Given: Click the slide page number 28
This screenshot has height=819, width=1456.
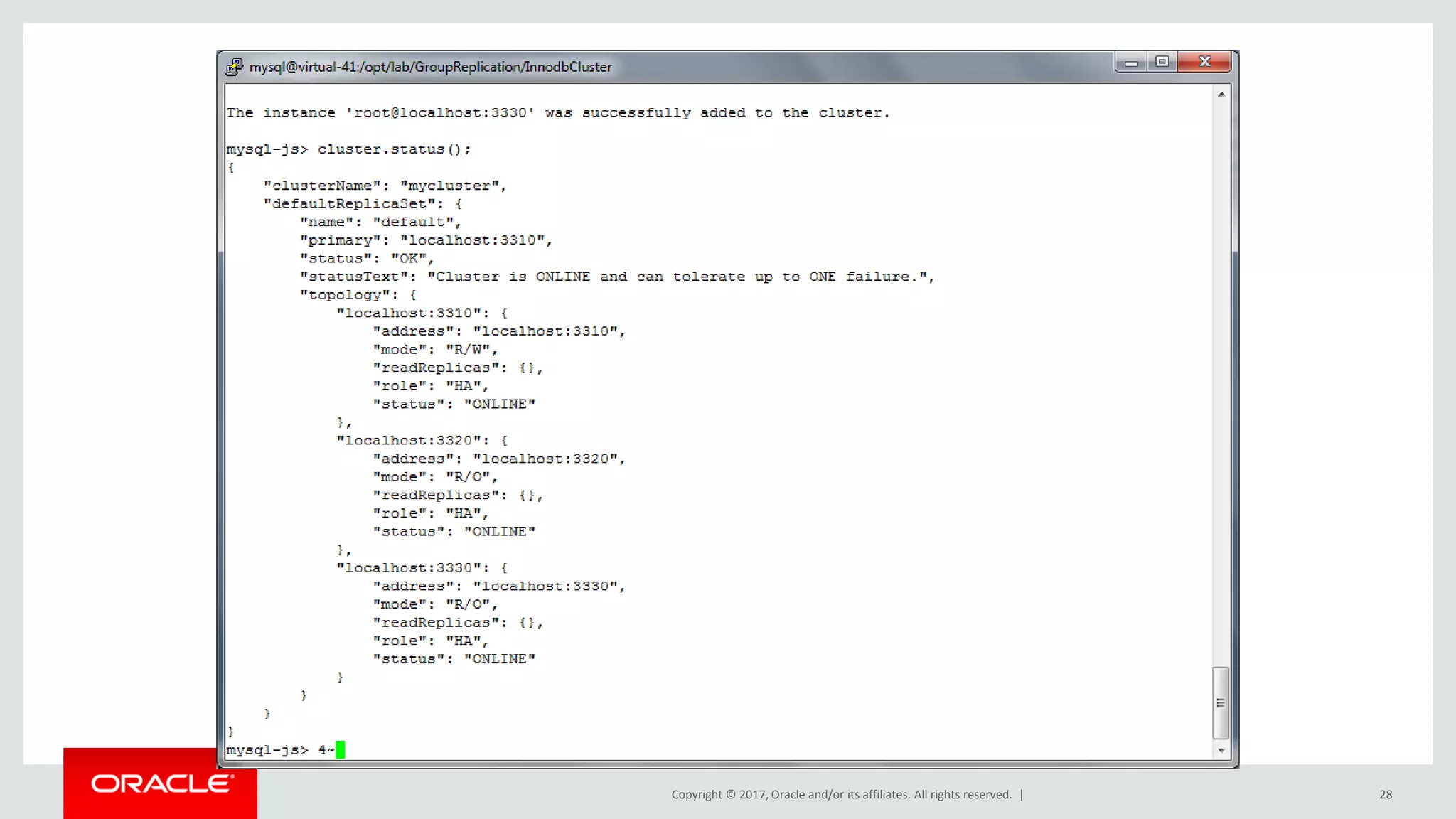Looking at the screenshot, I should [1386, 795].
